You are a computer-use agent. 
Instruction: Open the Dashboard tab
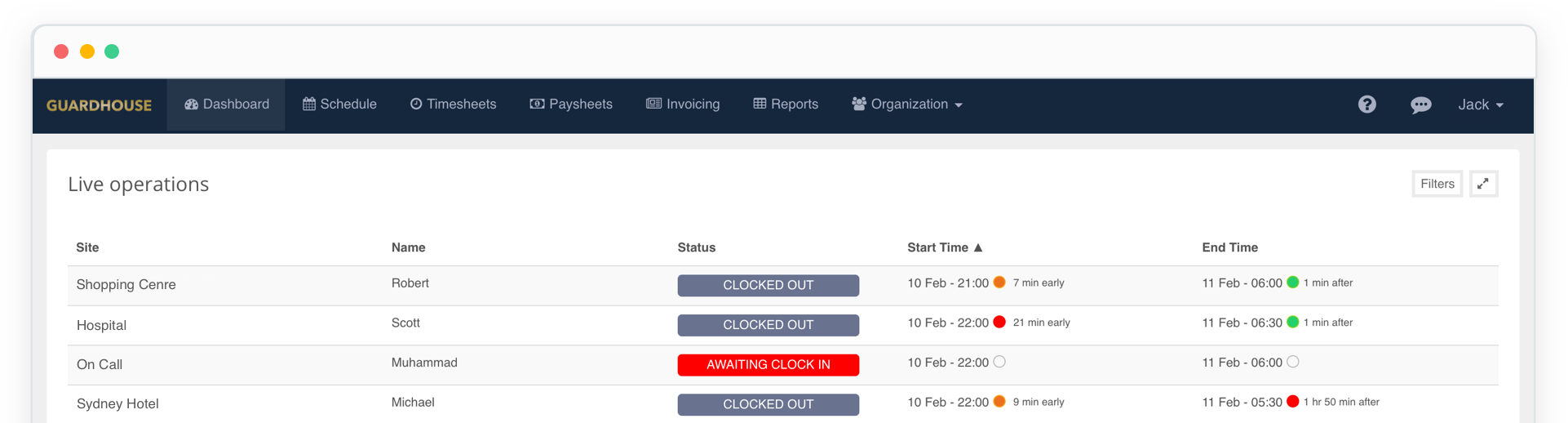(x=226, y=105)
